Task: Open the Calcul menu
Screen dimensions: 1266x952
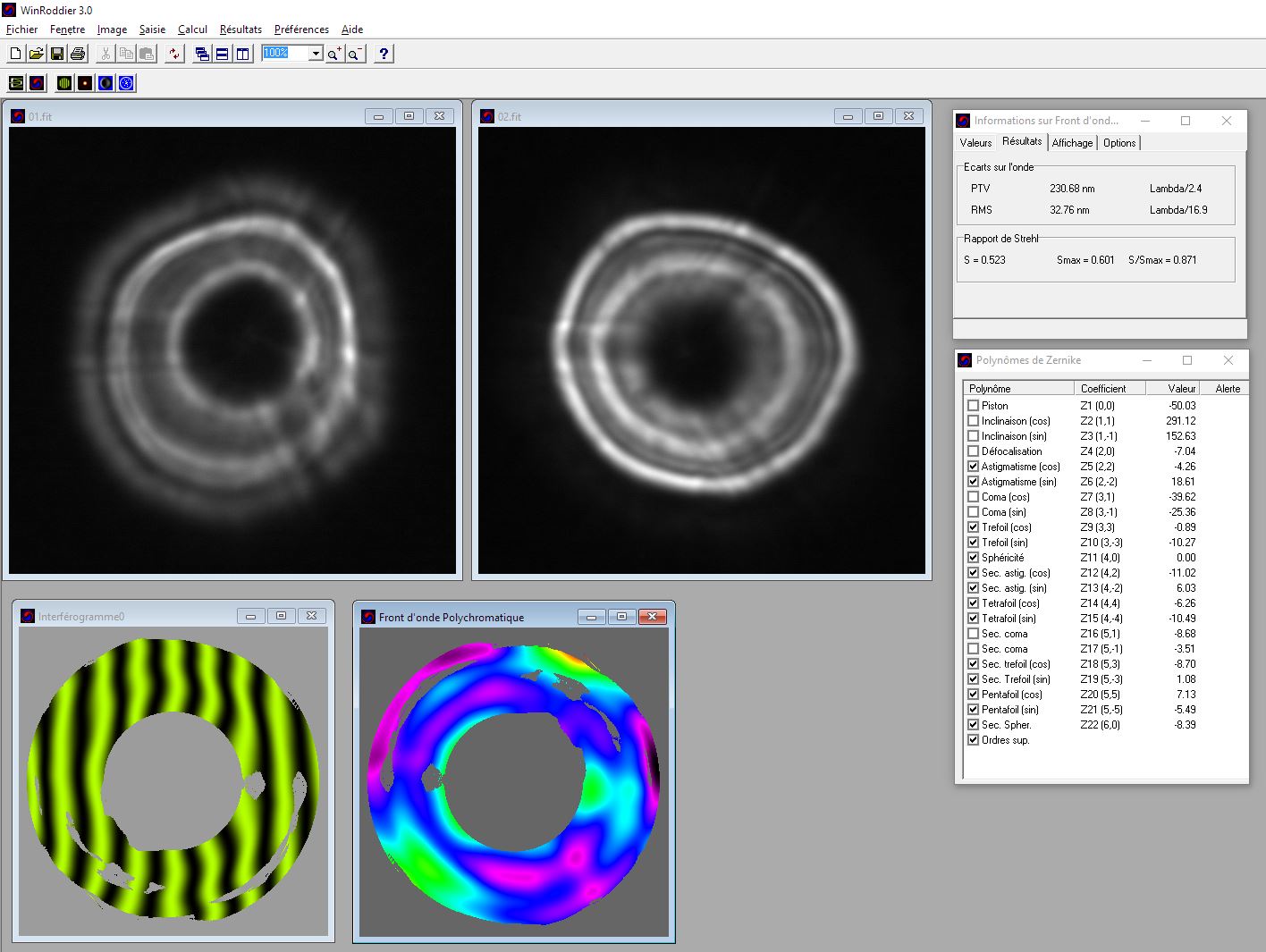Action: pos(192,29)
